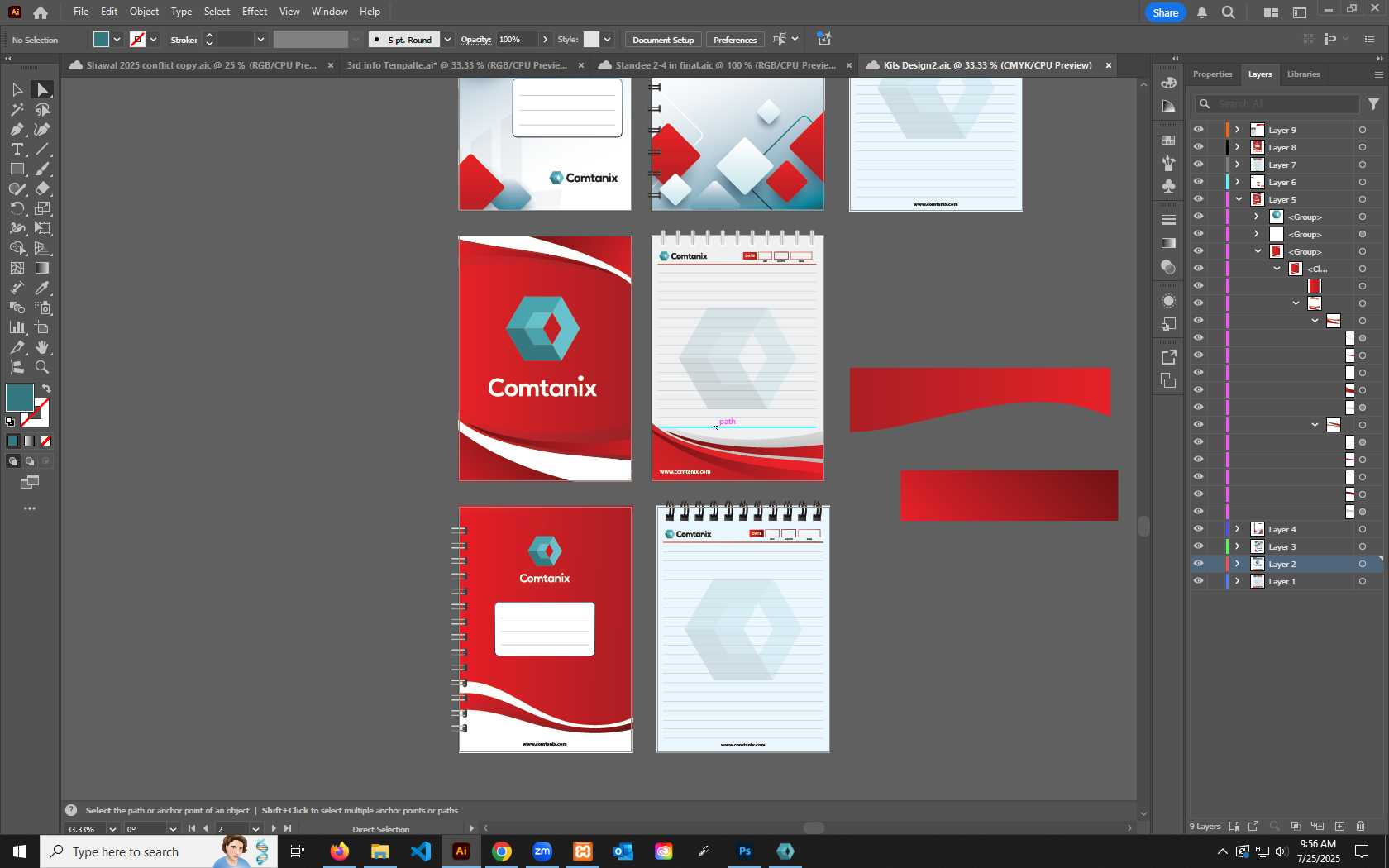1389x868 pixels.
Task: Select the Pen tool
Action: tap(17, 129)
